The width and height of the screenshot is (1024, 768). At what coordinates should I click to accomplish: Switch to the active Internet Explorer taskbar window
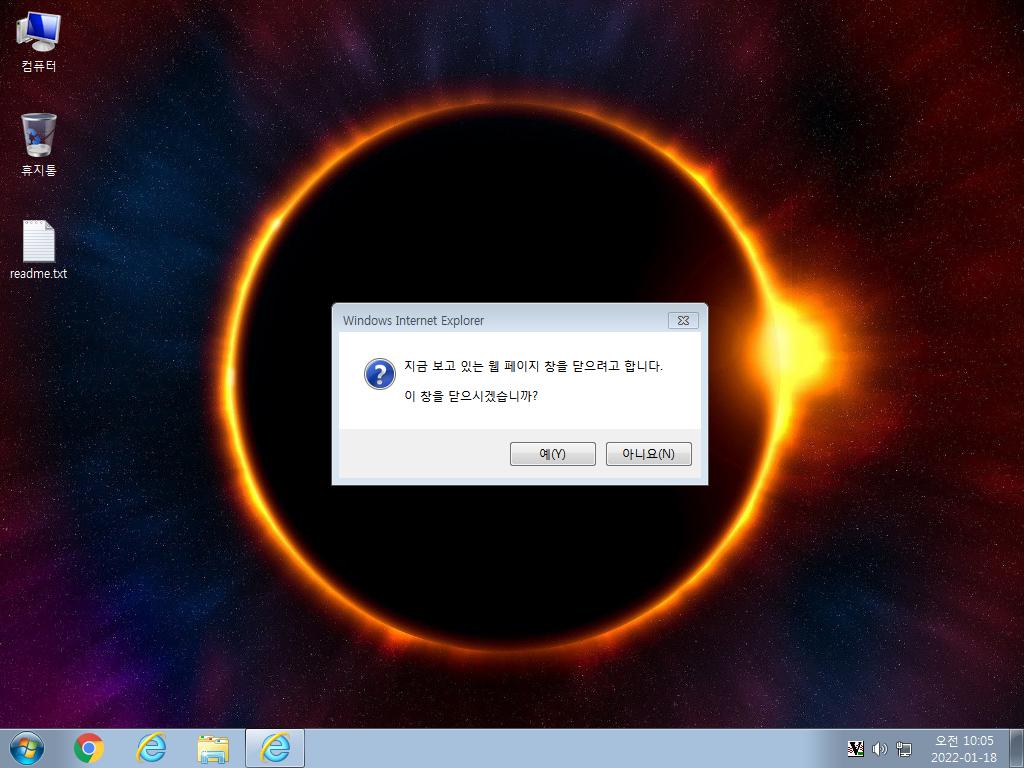coord(275,748)
